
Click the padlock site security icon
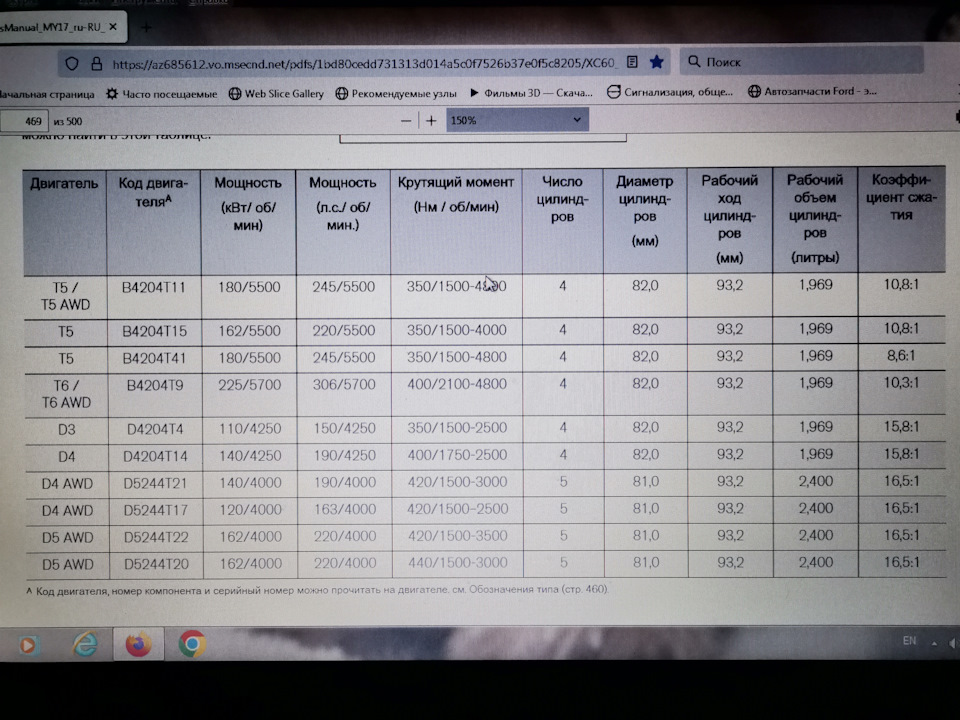point(96,64)
